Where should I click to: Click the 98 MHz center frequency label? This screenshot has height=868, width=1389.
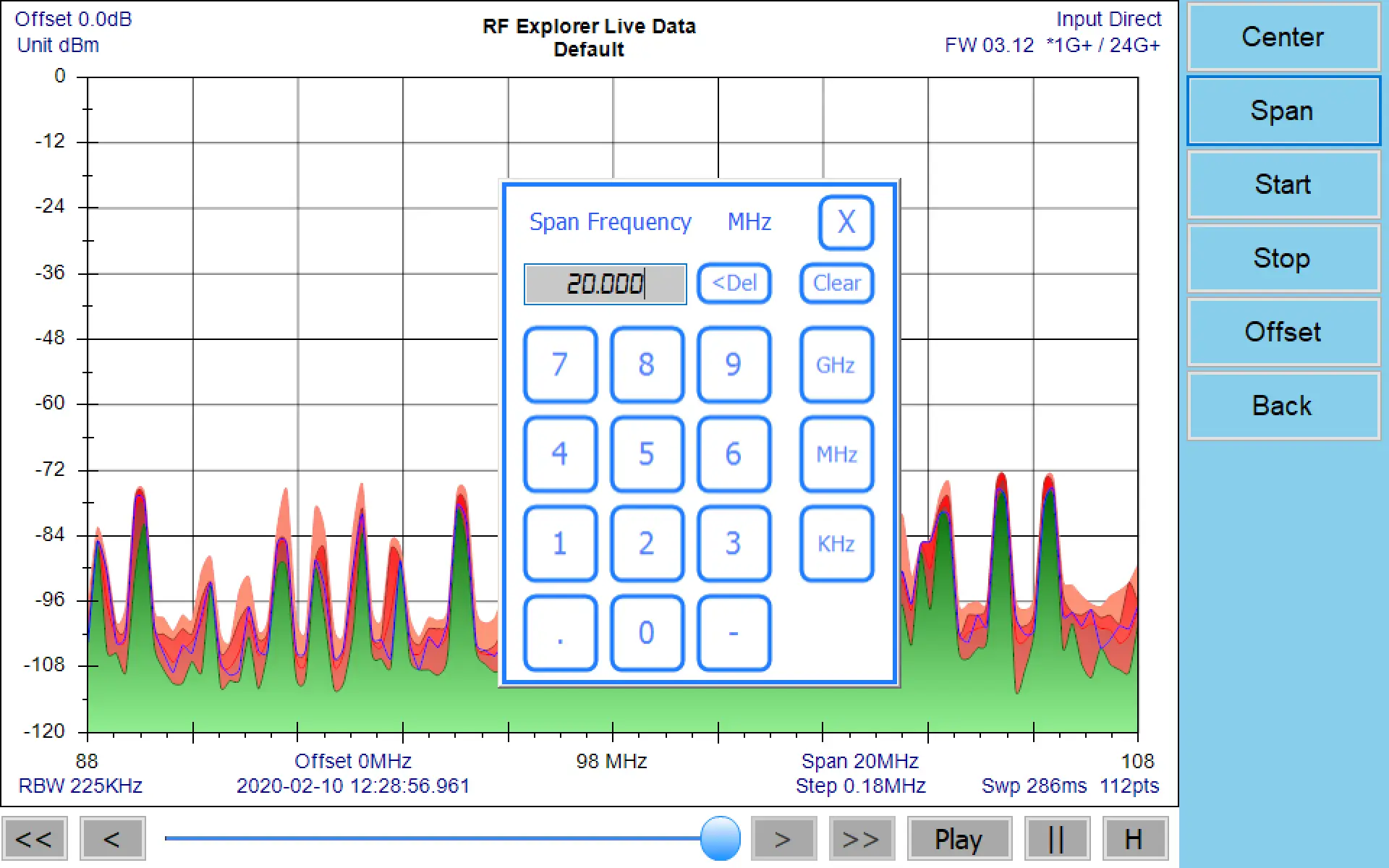click(611, 761)
